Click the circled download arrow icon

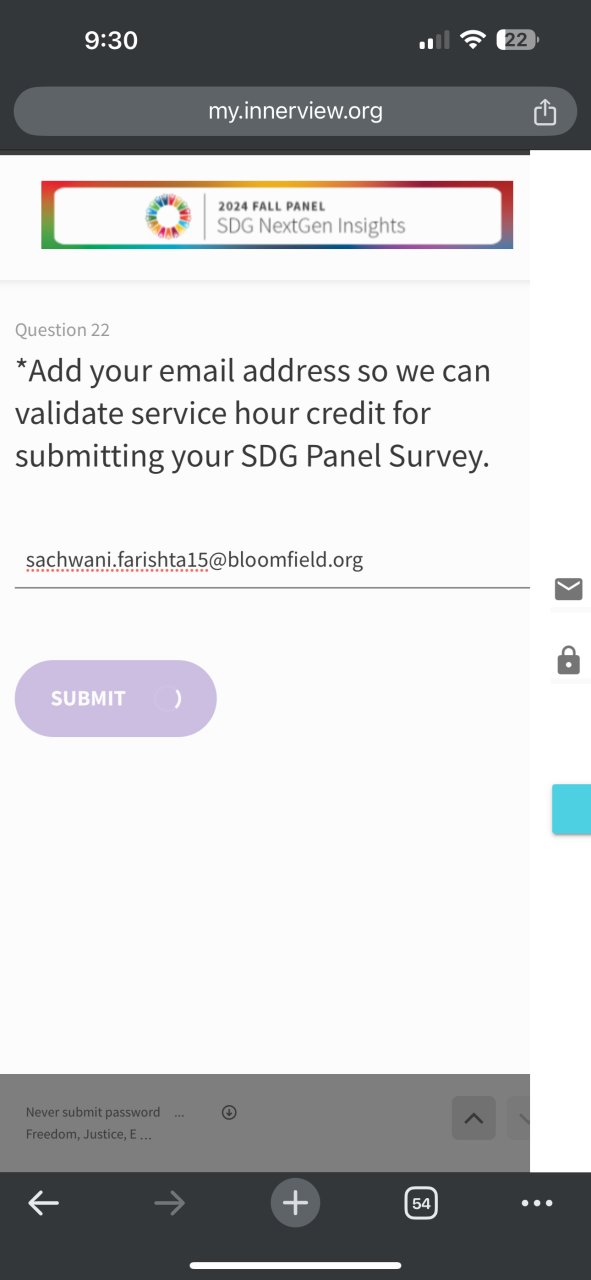(229, 1112)
